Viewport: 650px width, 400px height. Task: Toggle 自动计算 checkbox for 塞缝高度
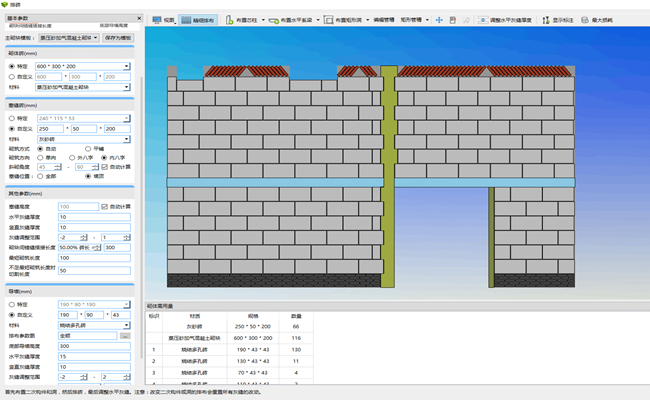point(105,206)
